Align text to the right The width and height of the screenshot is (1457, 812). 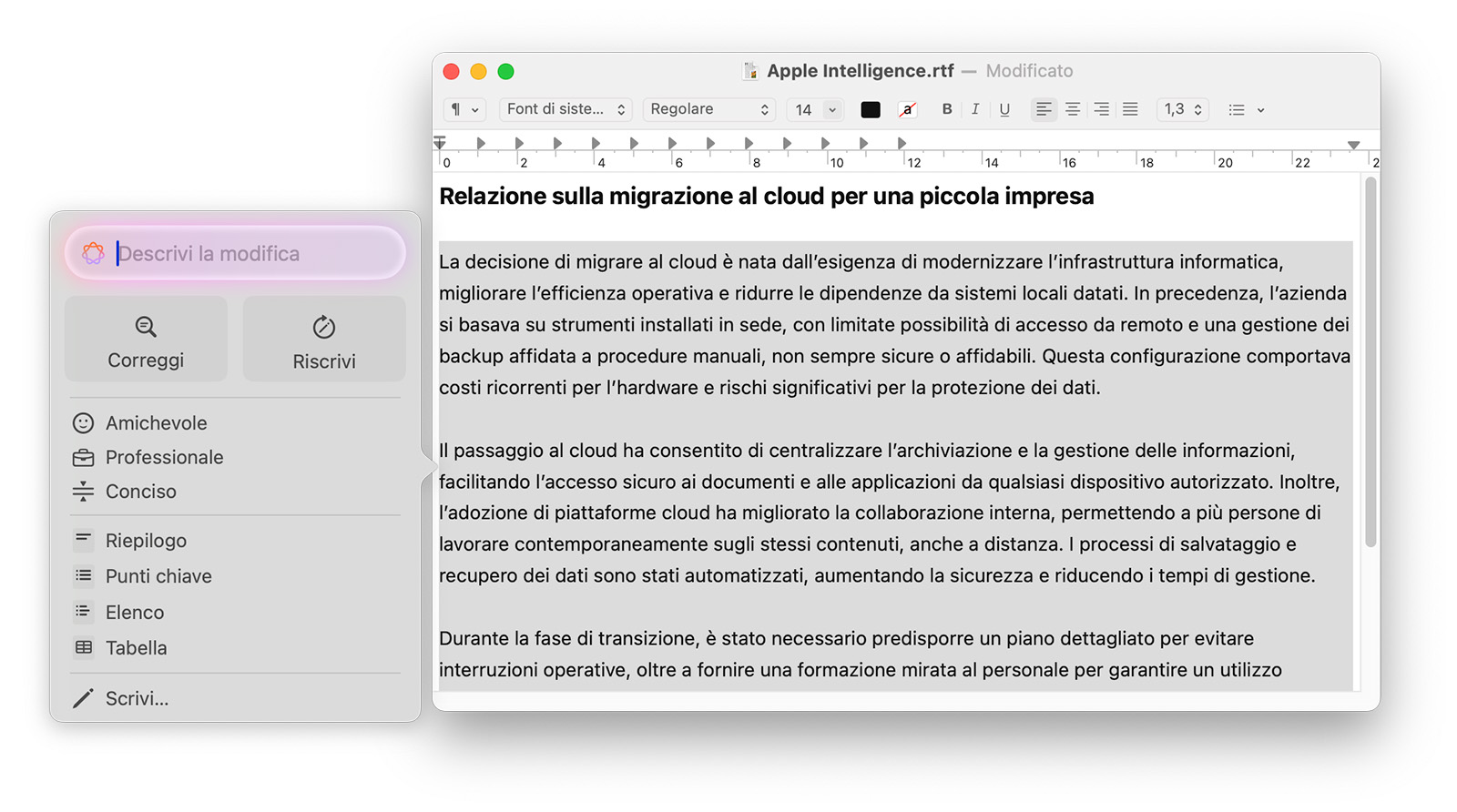coord(1101,109)
